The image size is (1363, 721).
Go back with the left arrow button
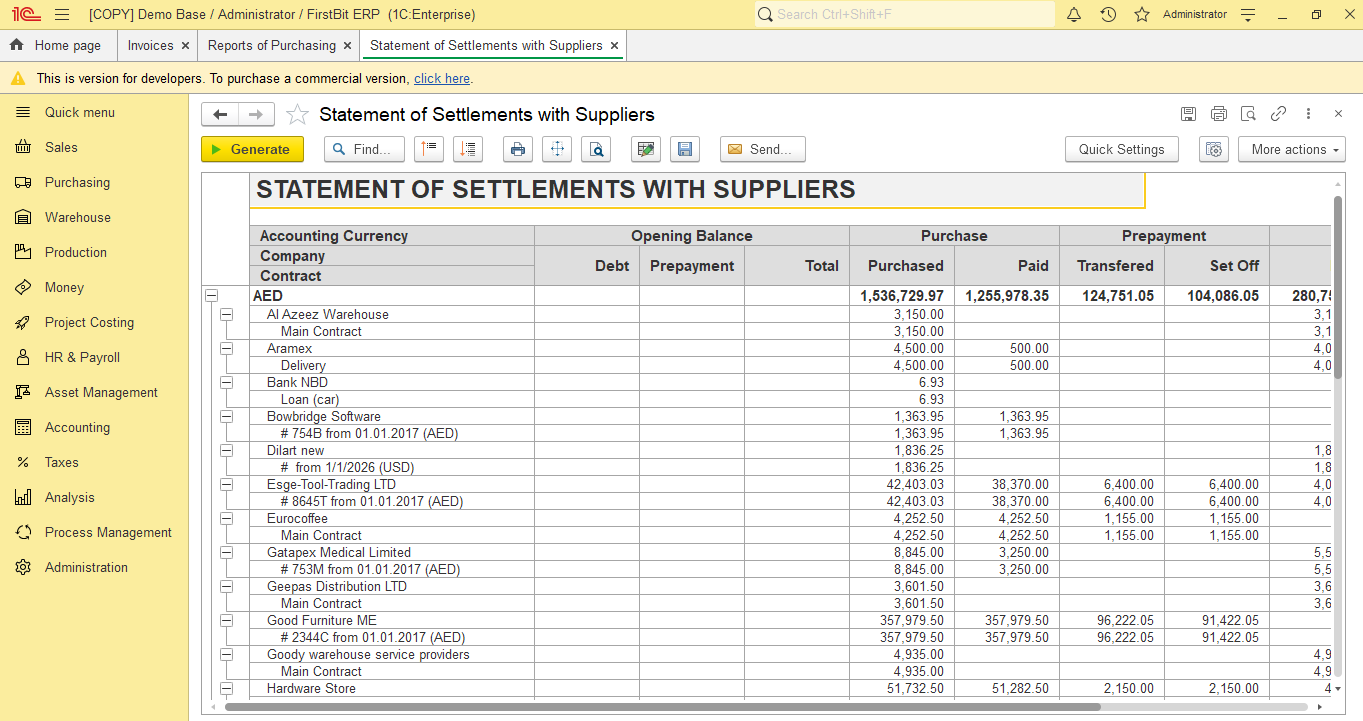(x=220, y=115)
